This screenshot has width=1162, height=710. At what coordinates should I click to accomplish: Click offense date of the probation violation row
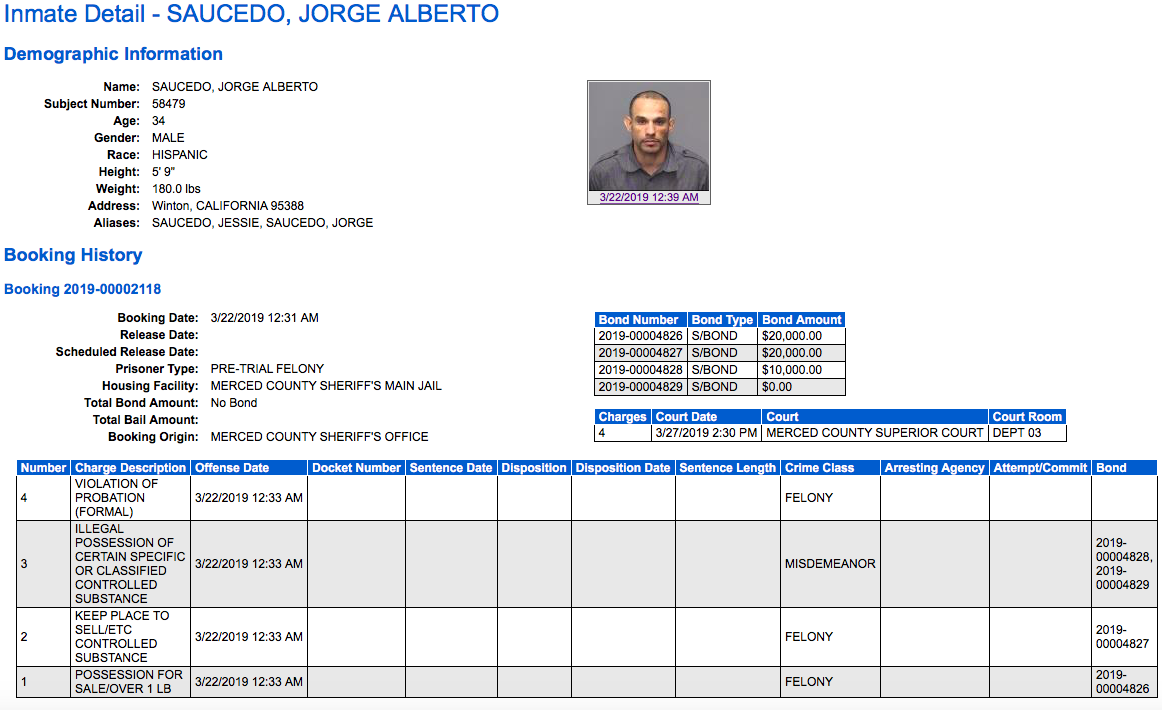249,498
